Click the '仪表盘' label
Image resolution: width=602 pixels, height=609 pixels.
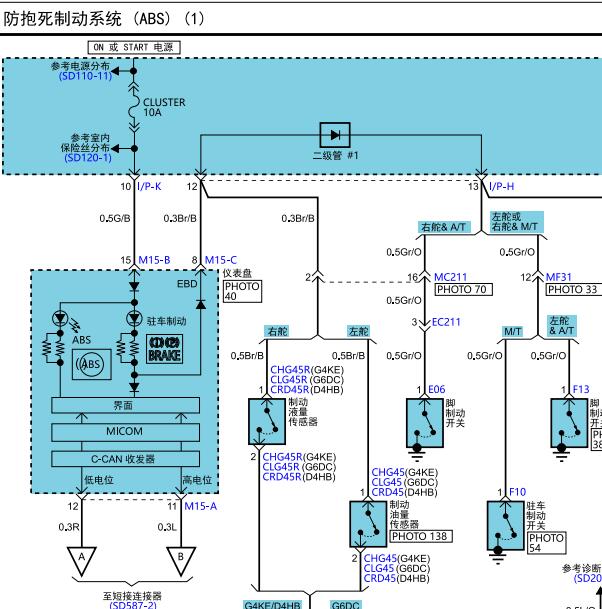(237, 273)
